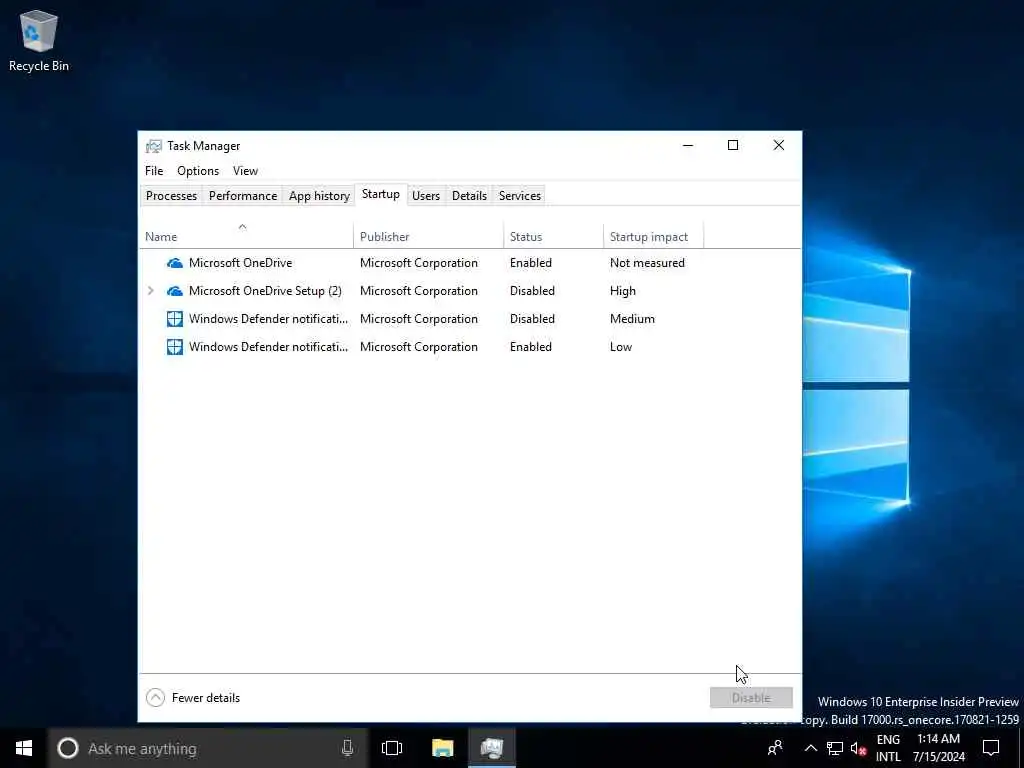This screenshot has height=768, width=1024.
Task: Open the Action Center notification icon
Action: click(991, 748)
